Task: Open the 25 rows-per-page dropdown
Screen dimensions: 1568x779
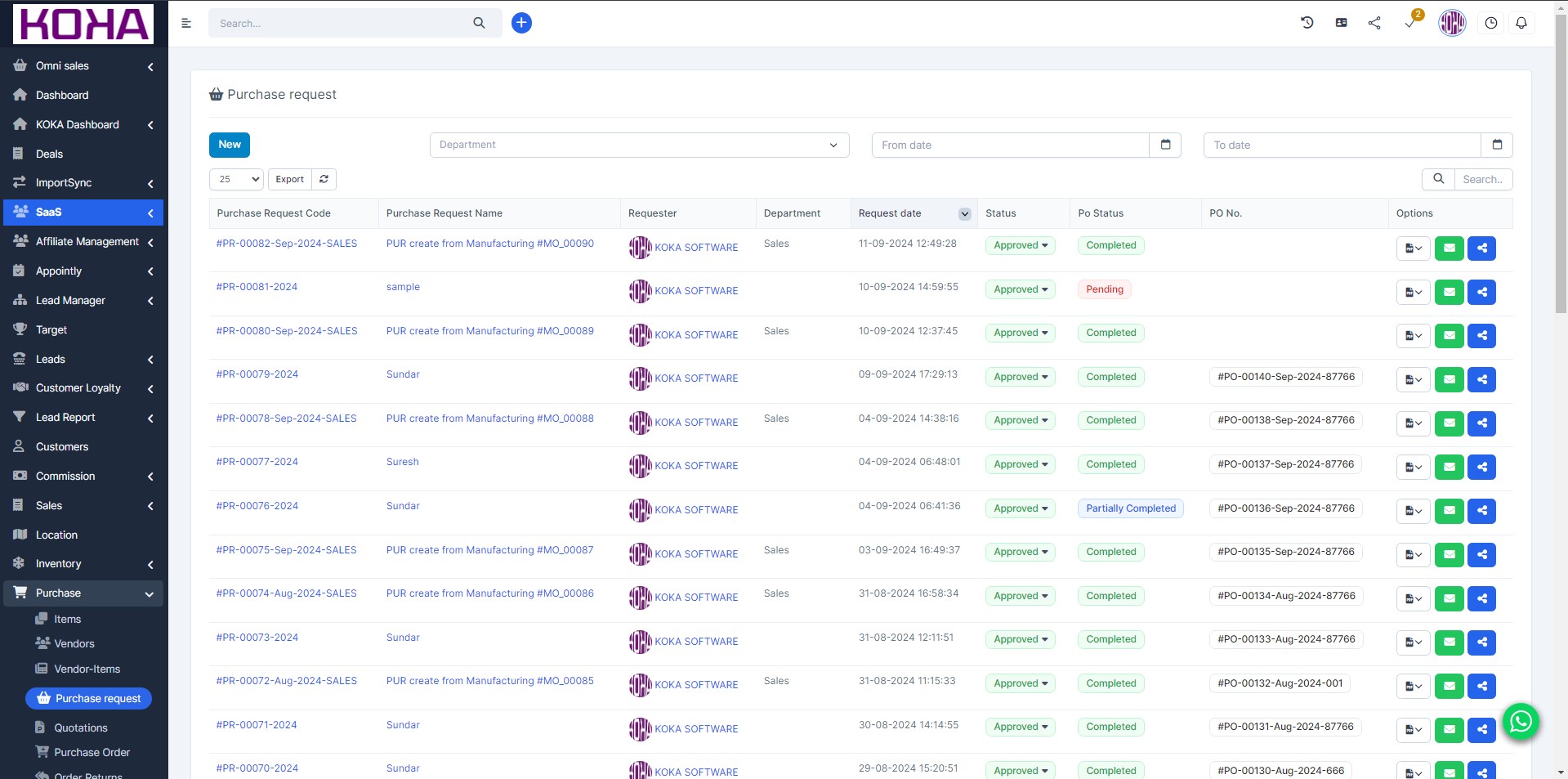Action: (x=236, y=179)
